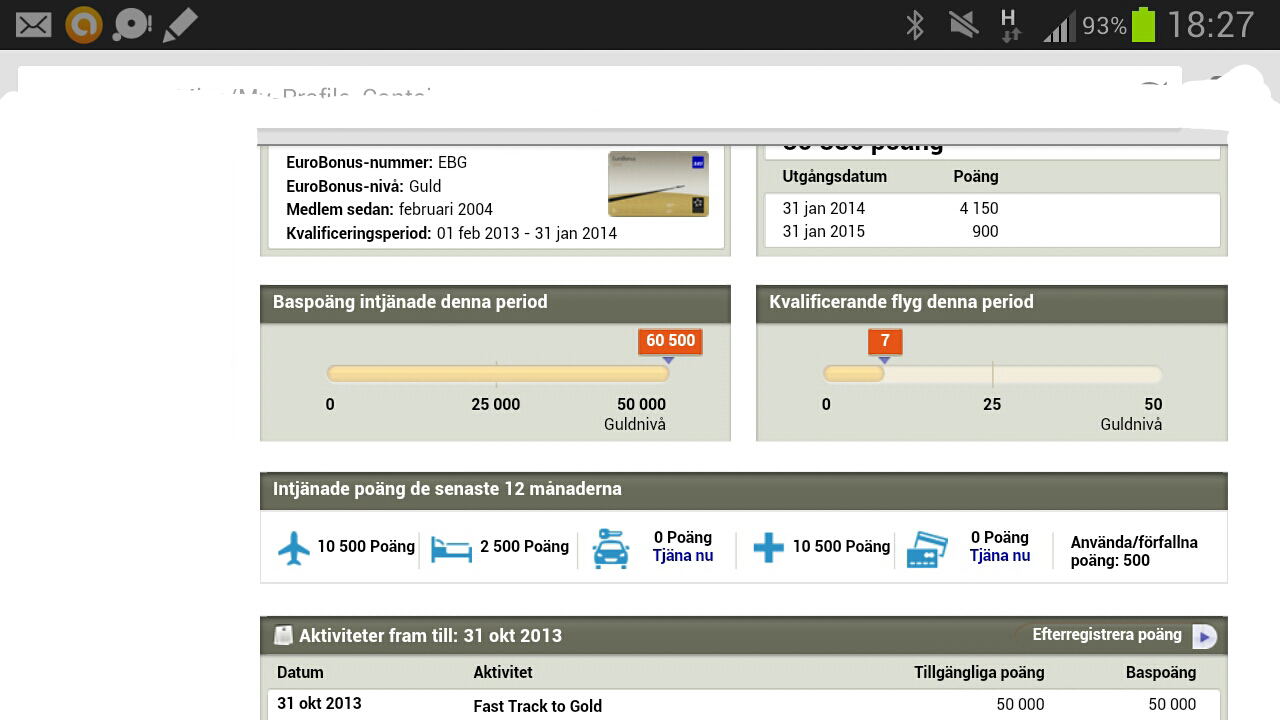Click the Tillgängliga poäng column header
The height and width of the screenshot is (720, 1280).
tap(979, 673)
